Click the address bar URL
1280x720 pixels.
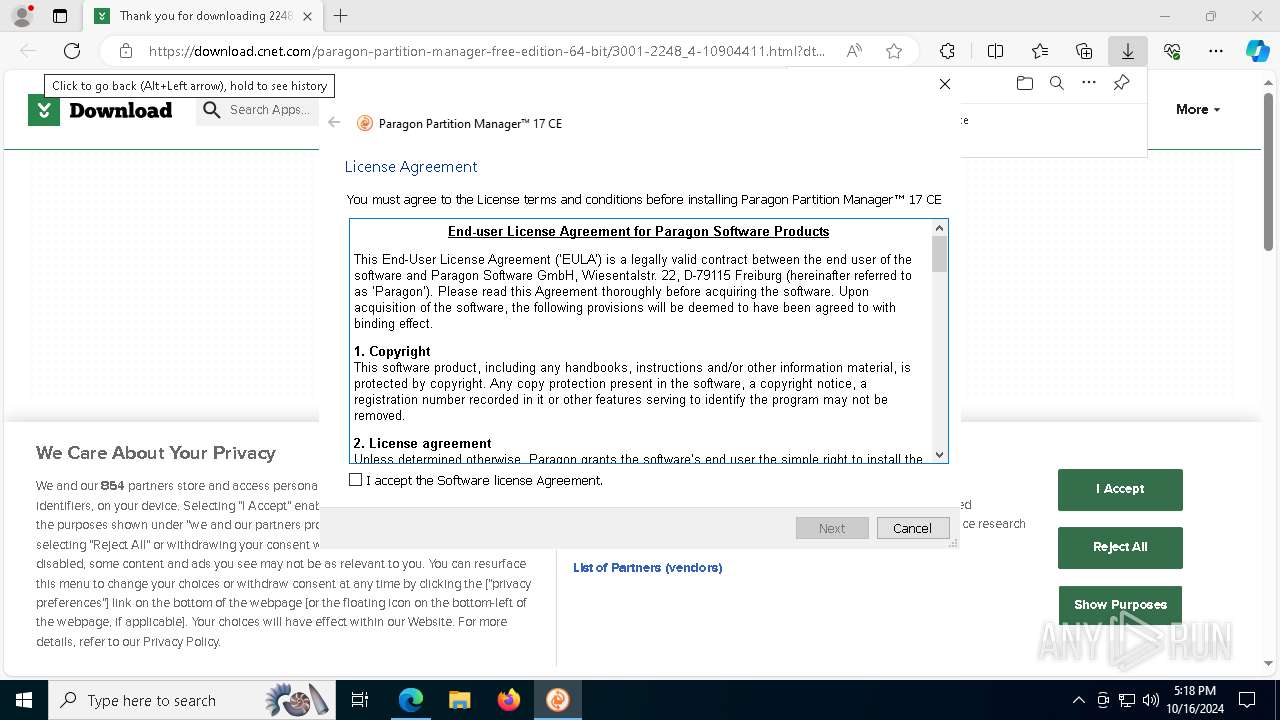click(x=487, y=51)
